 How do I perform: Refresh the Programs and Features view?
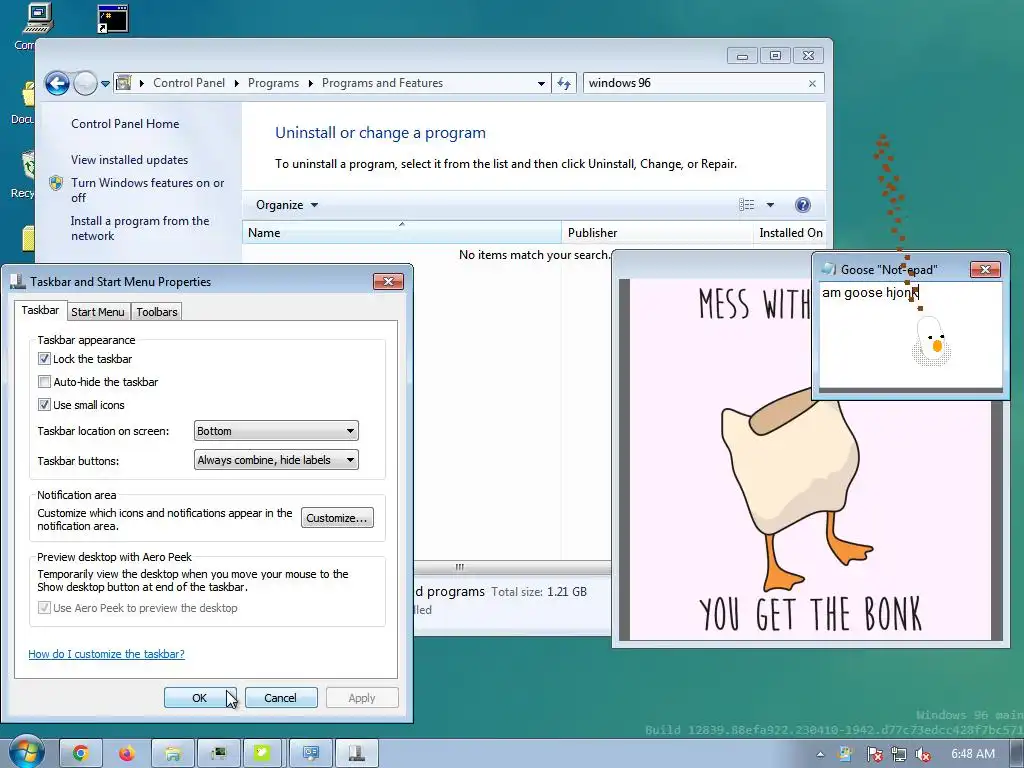[564, 83]
